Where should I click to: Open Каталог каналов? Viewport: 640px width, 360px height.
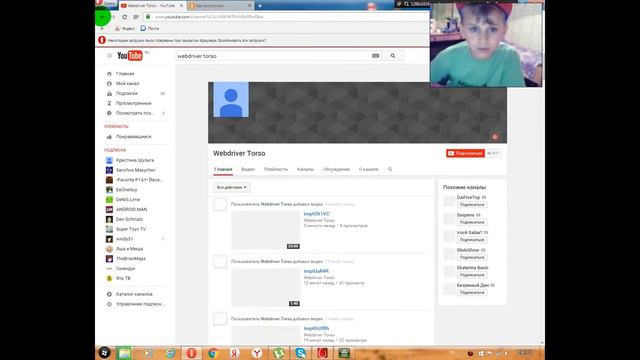point(134,294)
